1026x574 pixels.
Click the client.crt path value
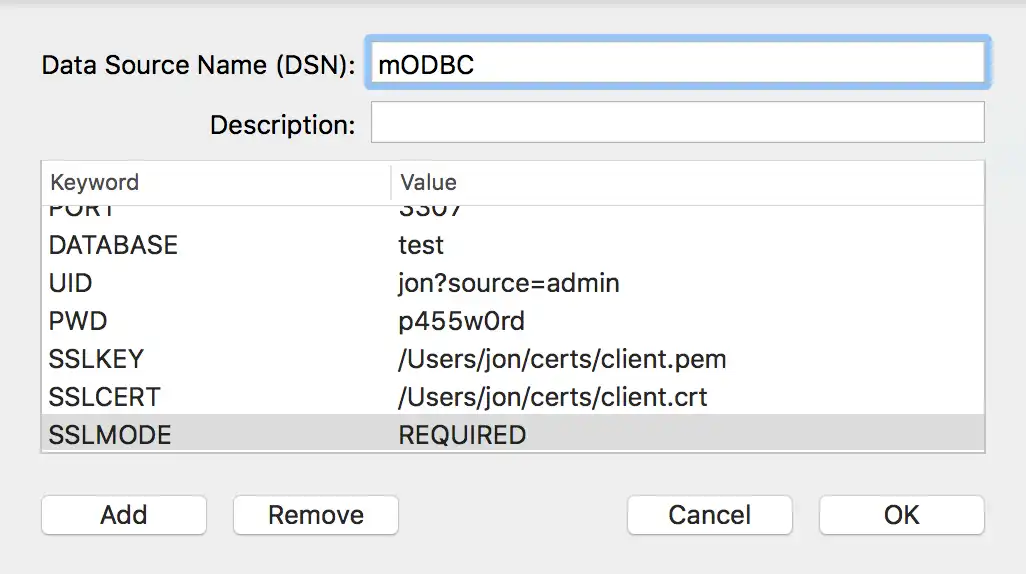(x=553, y=397)
